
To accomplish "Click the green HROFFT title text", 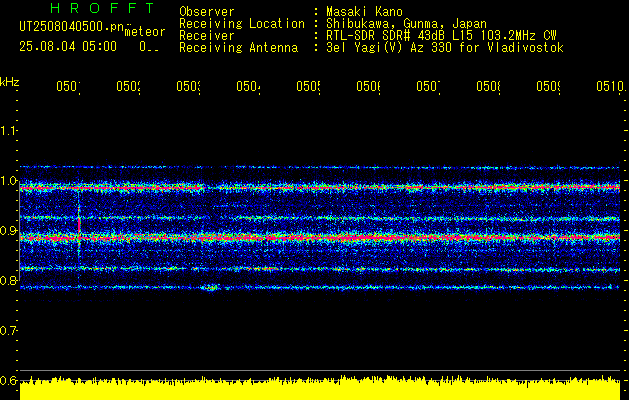I will (x=103, y=8).
